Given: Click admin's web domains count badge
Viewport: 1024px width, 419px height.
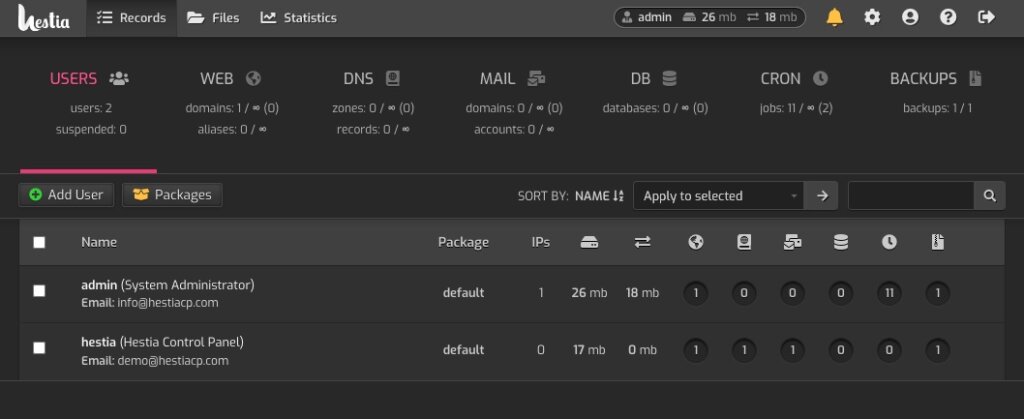Looking at the screenshot, I should (696, 293).
